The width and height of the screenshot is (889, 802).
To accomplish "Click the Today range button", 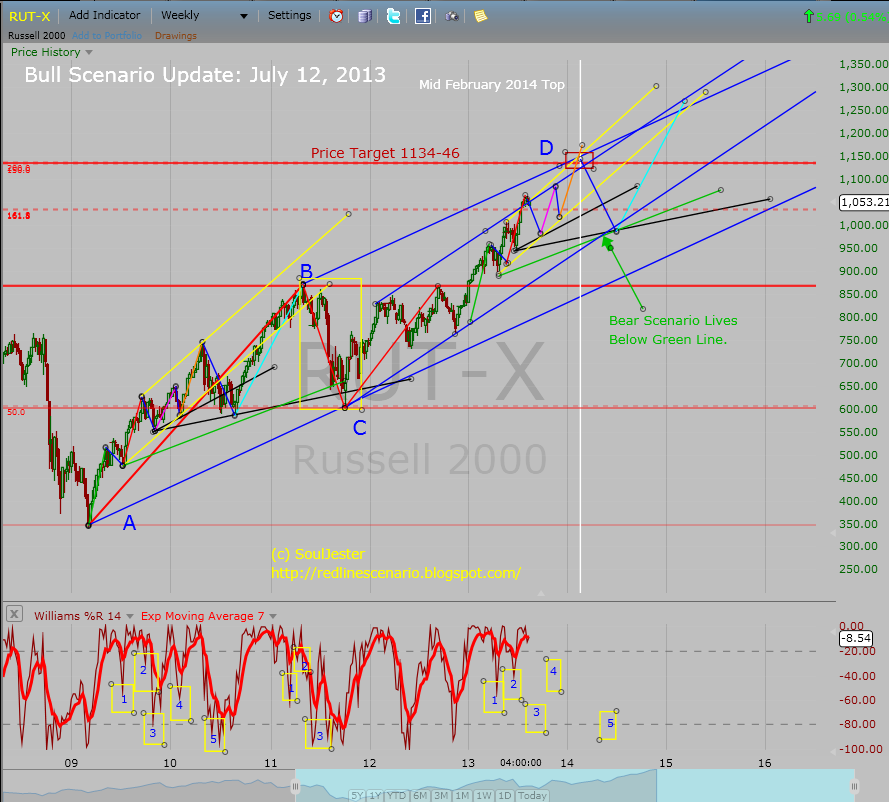I will (x=532, y=796).
